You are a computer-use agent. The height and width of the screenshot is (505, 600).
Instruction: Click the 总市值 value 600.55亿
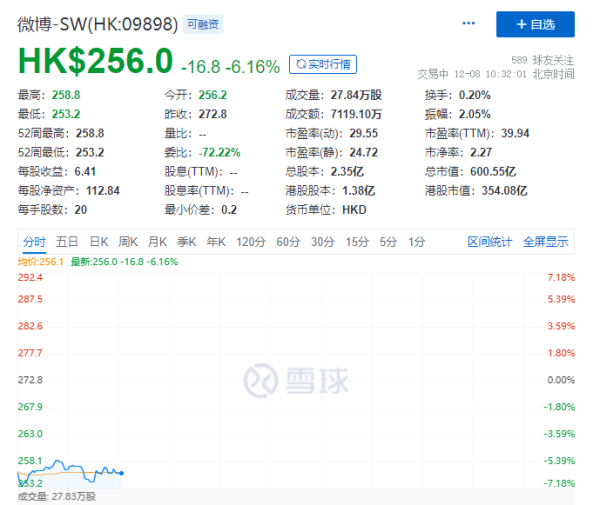(x=493, y=171)
